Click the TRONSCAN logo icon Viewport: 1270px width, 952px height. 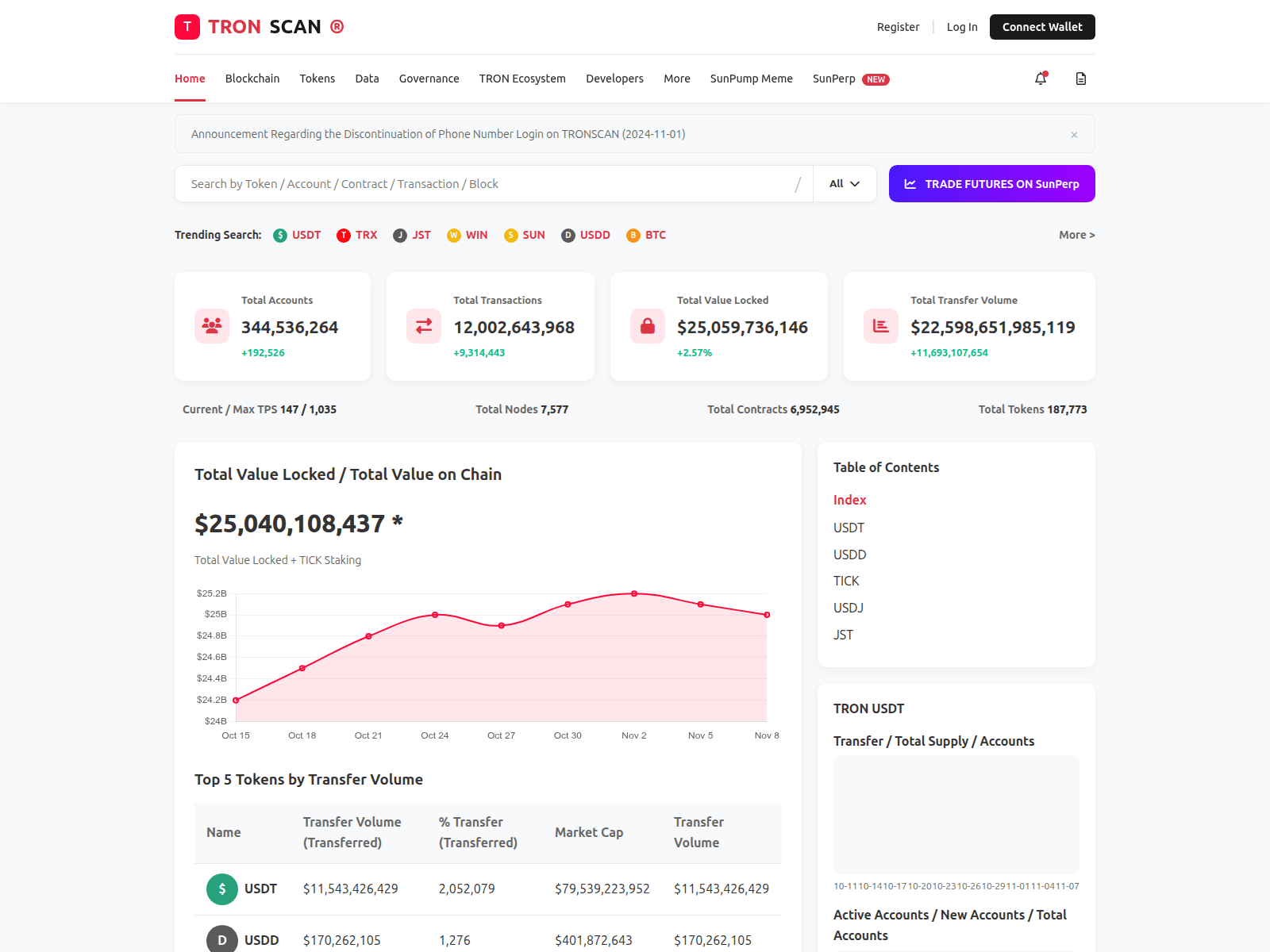[187, 27]
